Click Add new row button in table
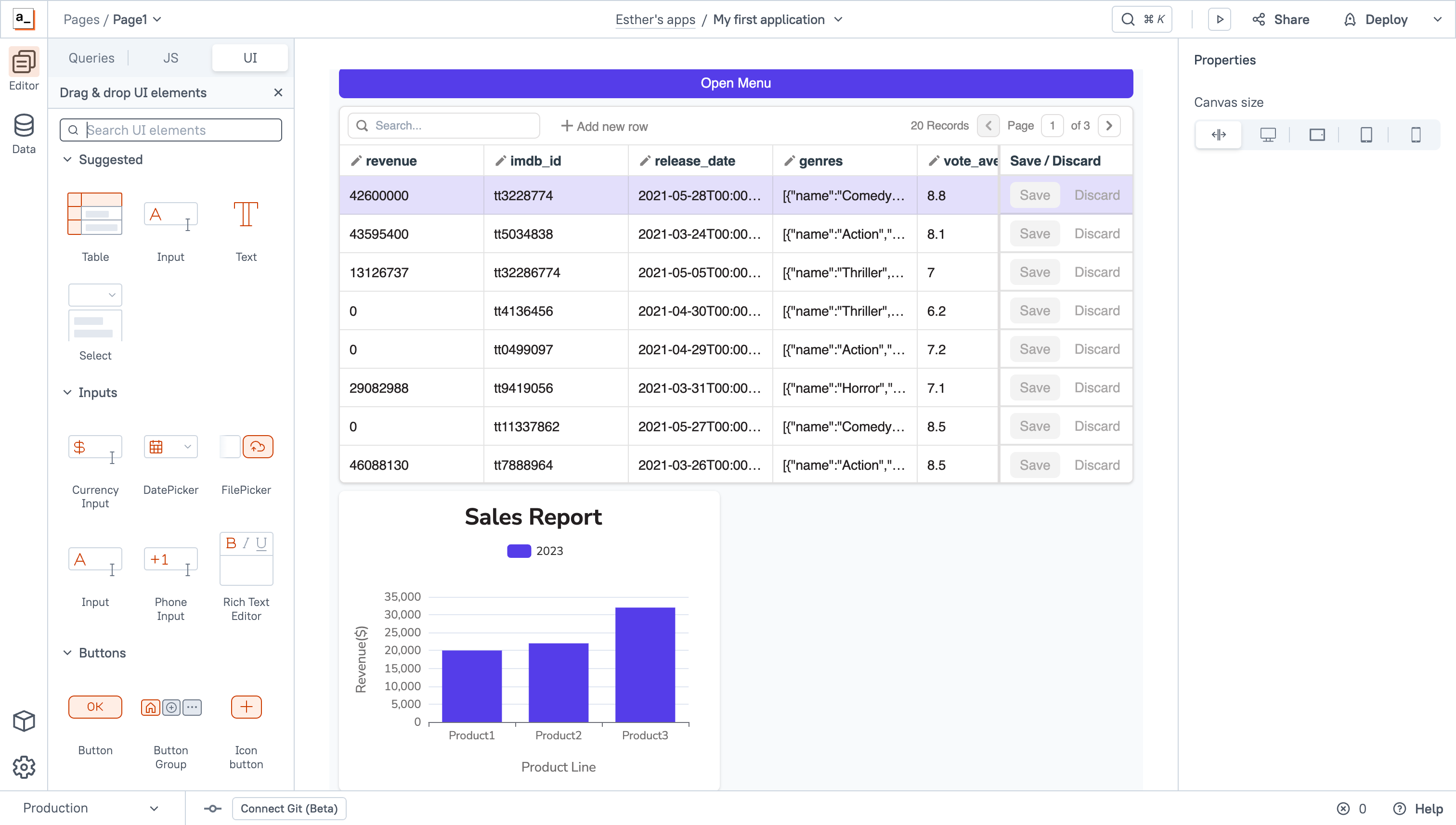Screen dimensions: 1456x825 click(606, 126)
